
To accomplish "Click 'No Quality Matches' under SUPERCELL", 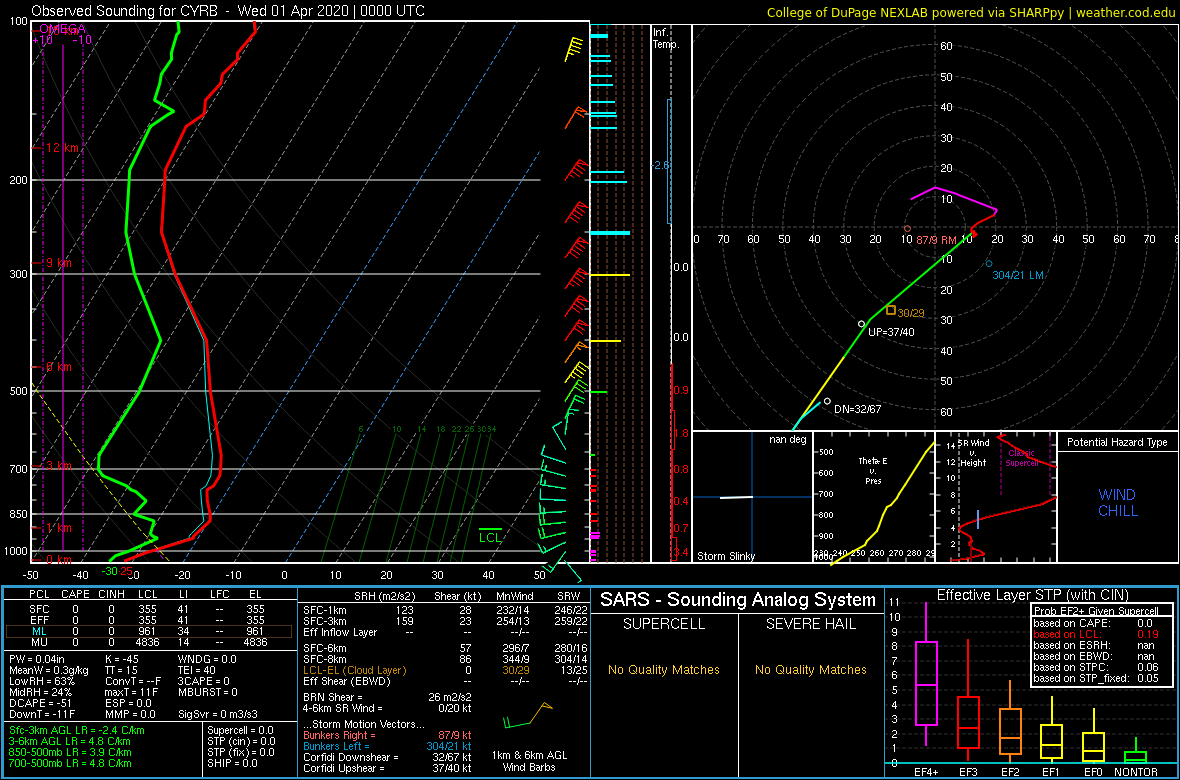I will point(664,670).
